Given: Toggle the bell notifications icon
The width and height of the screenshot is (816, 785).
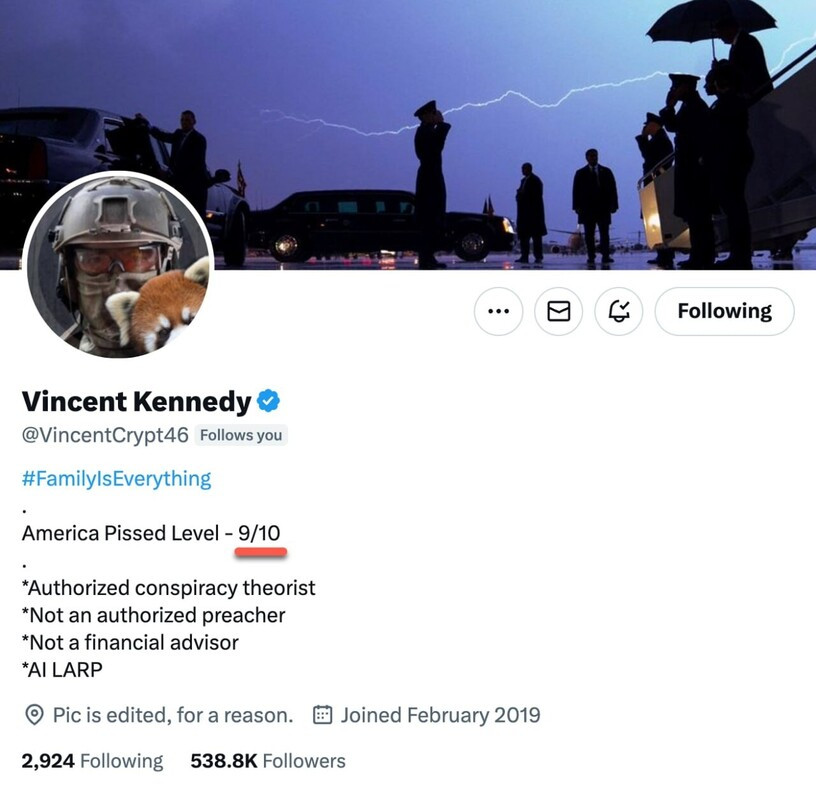Looking at the screenshot, I should [x=620, y=312].
